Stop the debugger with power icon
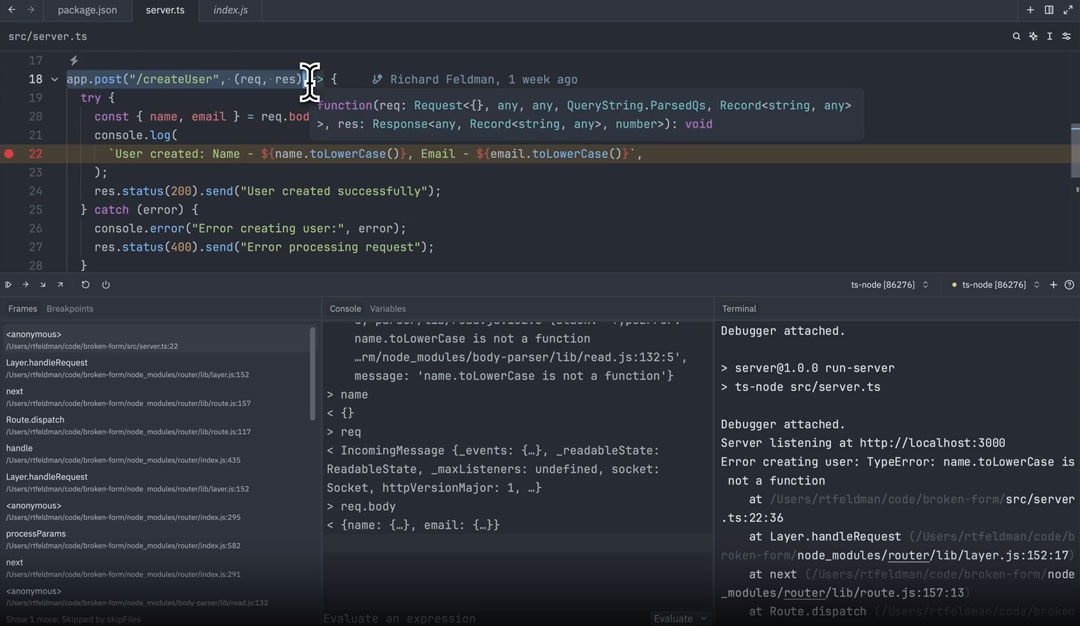This screenshot has width=1080, height=626. pos(105,285)
